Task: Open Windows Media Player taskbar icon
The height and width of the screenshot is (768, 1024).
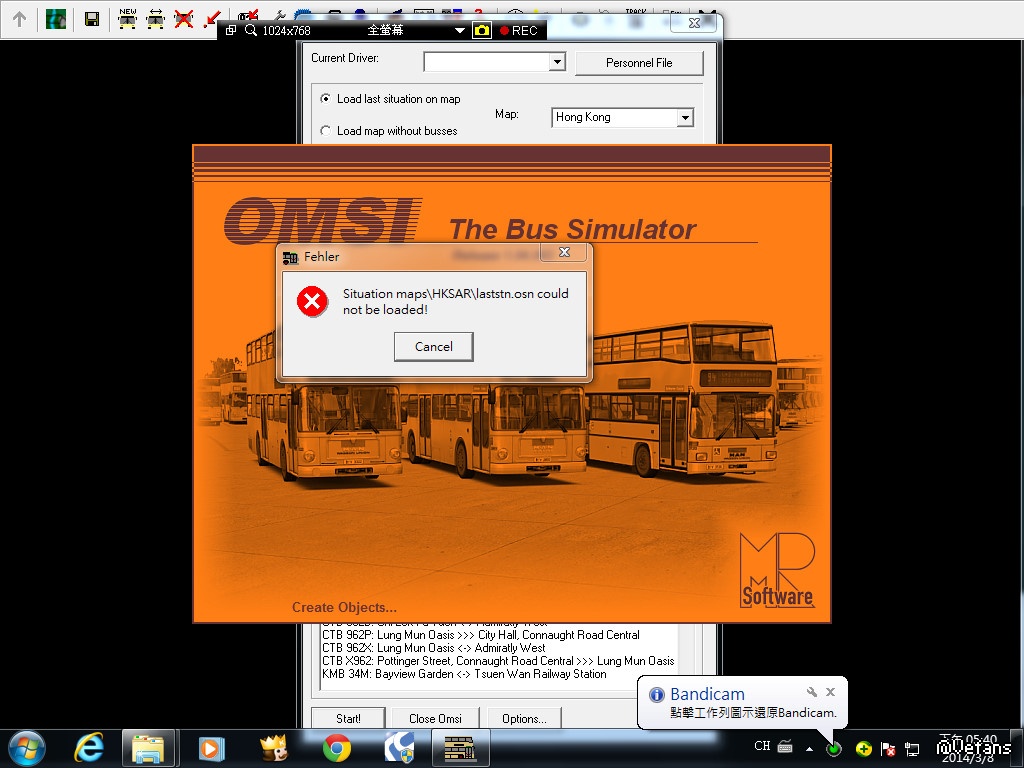Action: 211,748
